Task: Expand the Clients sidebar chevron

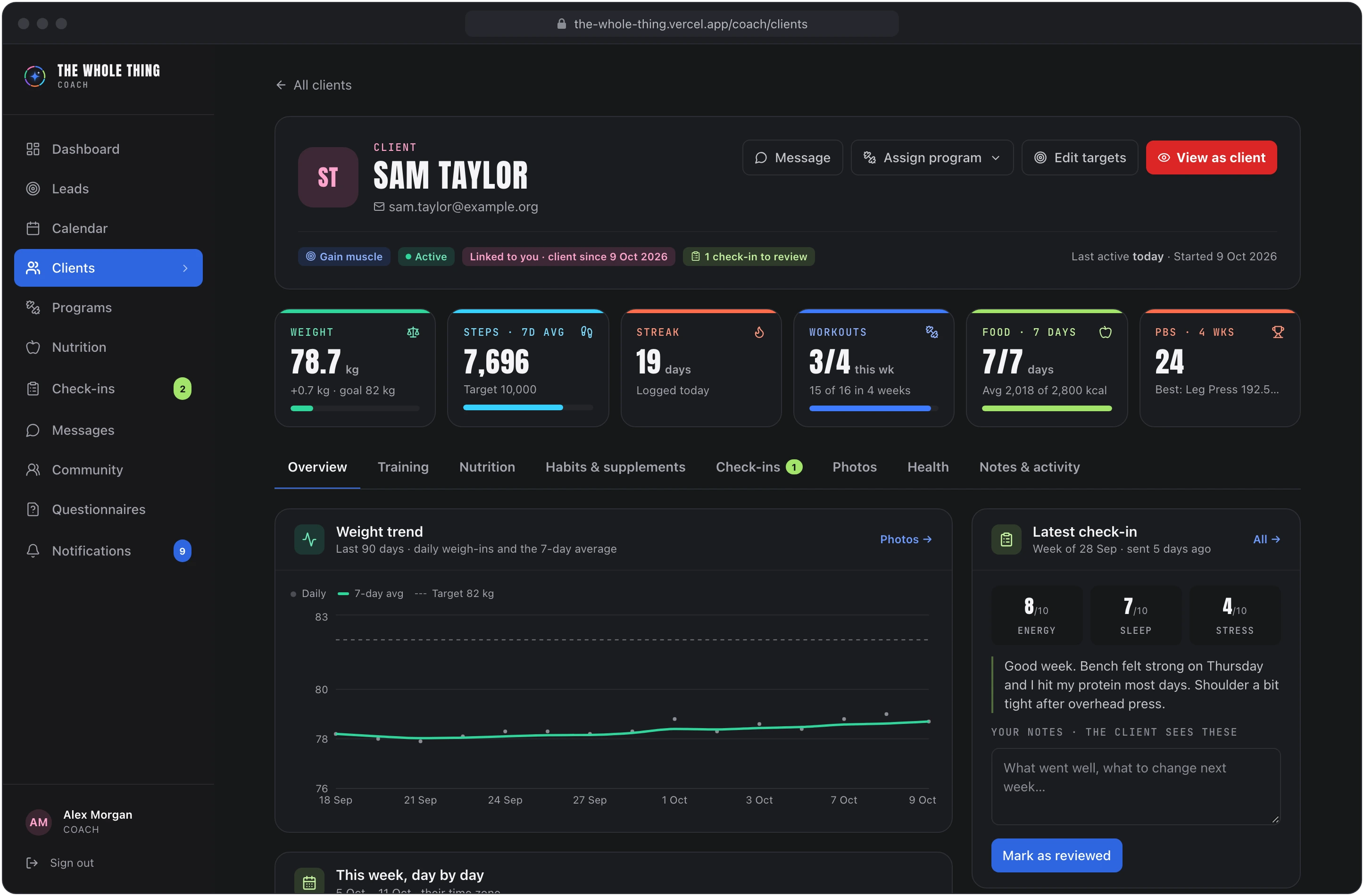Action: point(184,268)
